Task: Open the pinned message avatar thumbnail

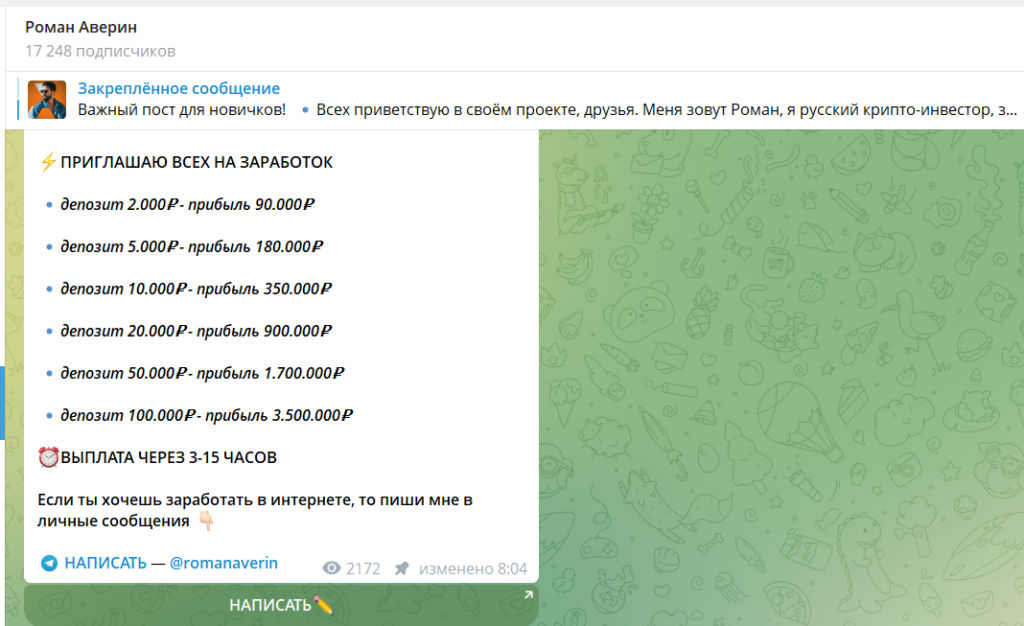Action: tap(46, 99)
